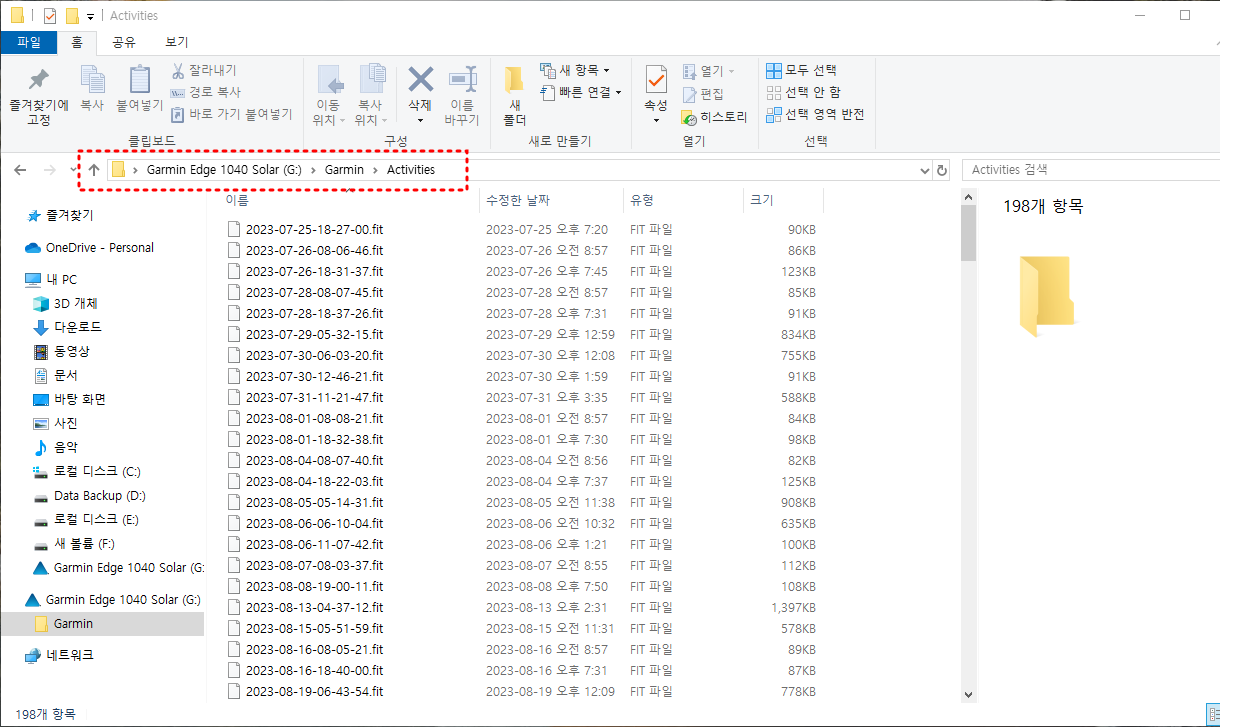Open 동영상 folder in sidebar
1255x727 pixels.
pyautogui.click(x=62, y=351)
